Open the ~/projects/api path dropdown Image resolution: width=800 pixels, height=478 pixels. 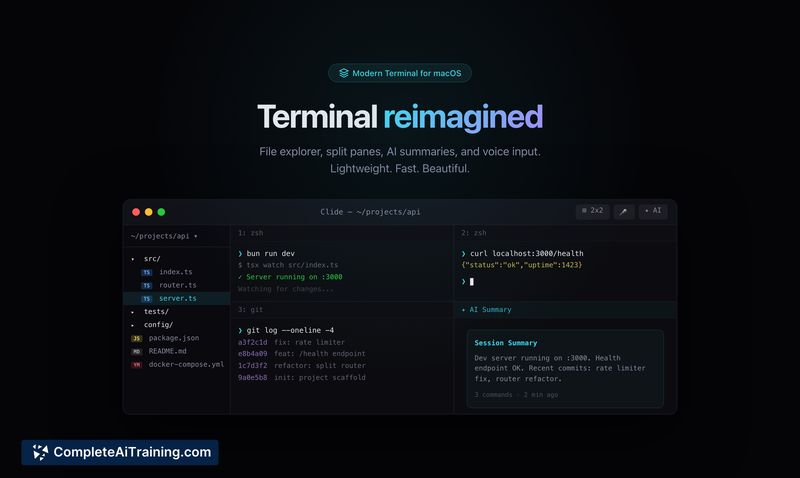164,236
